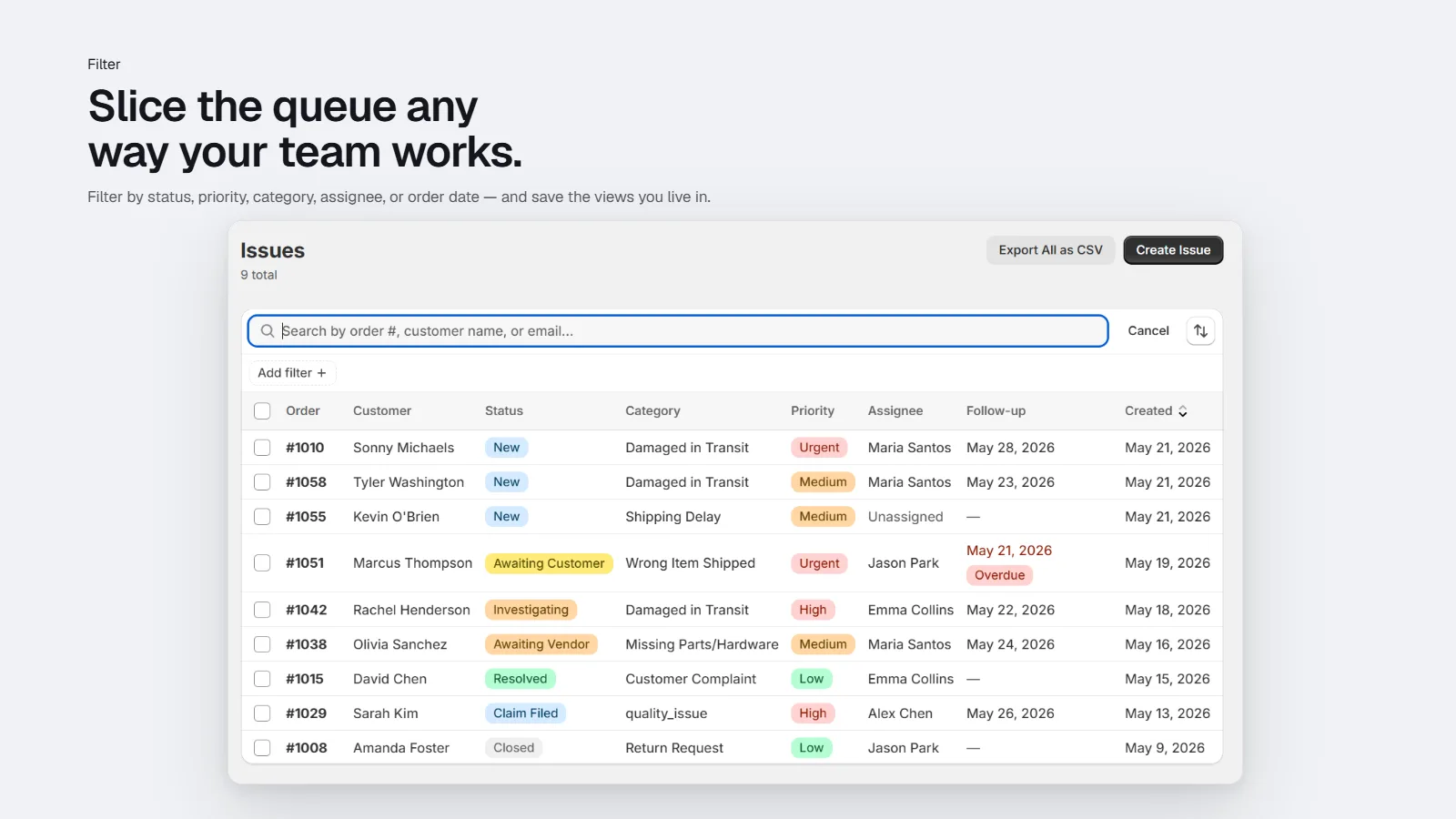Click the May 9, 2026 created date
The width and height of the screenshot is (1456, 819).
(x=1165, y=748)
